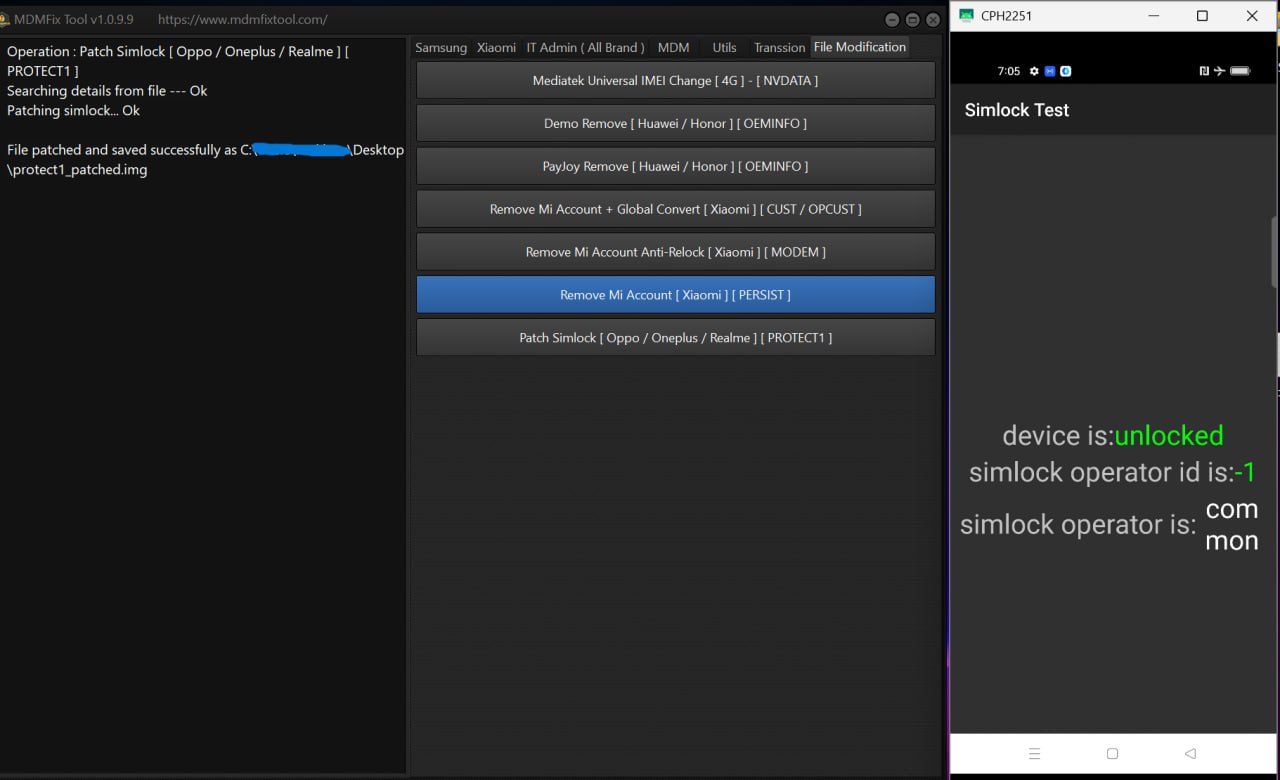The height and width of the screenshot is (780, 1280).
Task: Tap the airplane mode icon in status bar
Action: point(1219,71)
